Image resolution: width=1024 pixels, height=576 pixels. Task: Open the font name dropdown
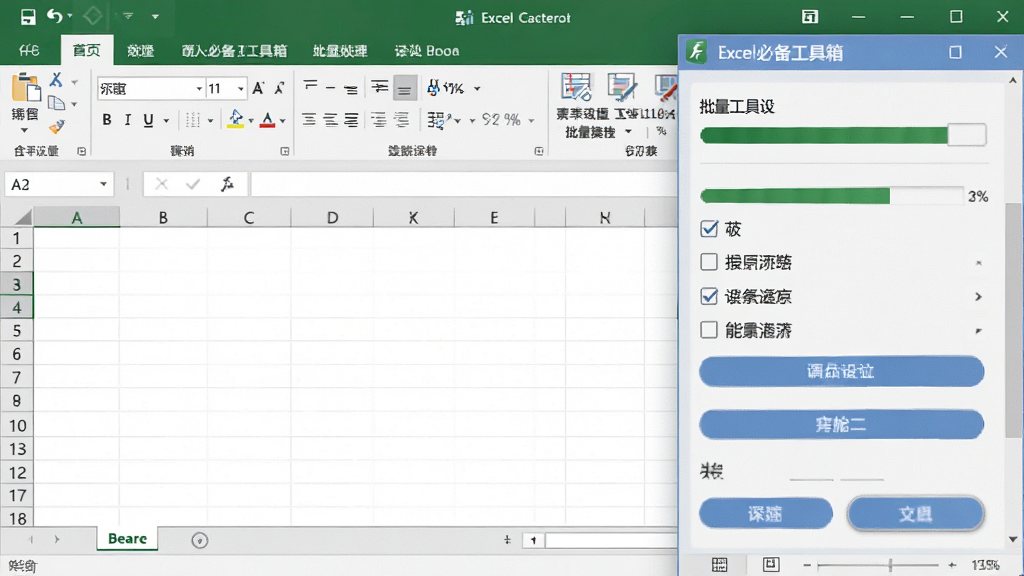199,89
